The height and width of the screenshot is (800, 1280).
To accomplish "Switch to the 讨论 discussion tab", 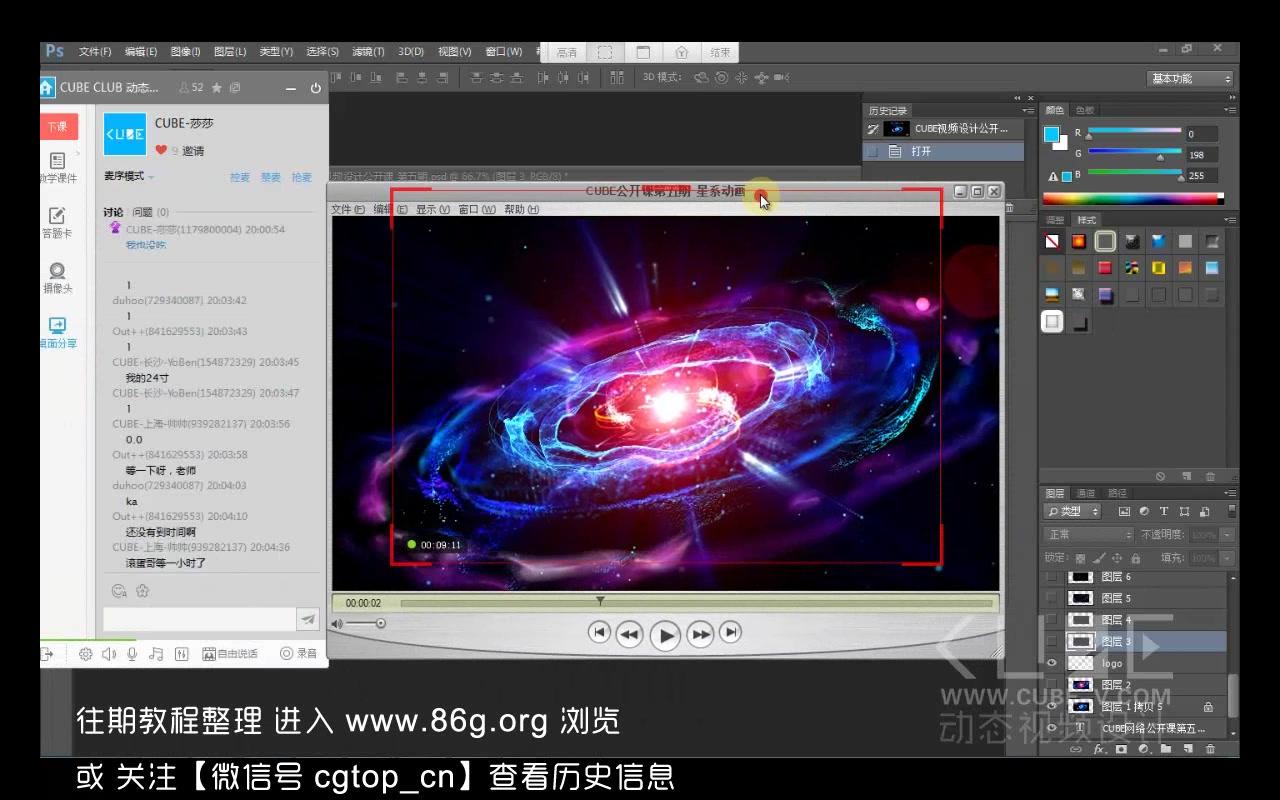I will click(x=113, y=212).
